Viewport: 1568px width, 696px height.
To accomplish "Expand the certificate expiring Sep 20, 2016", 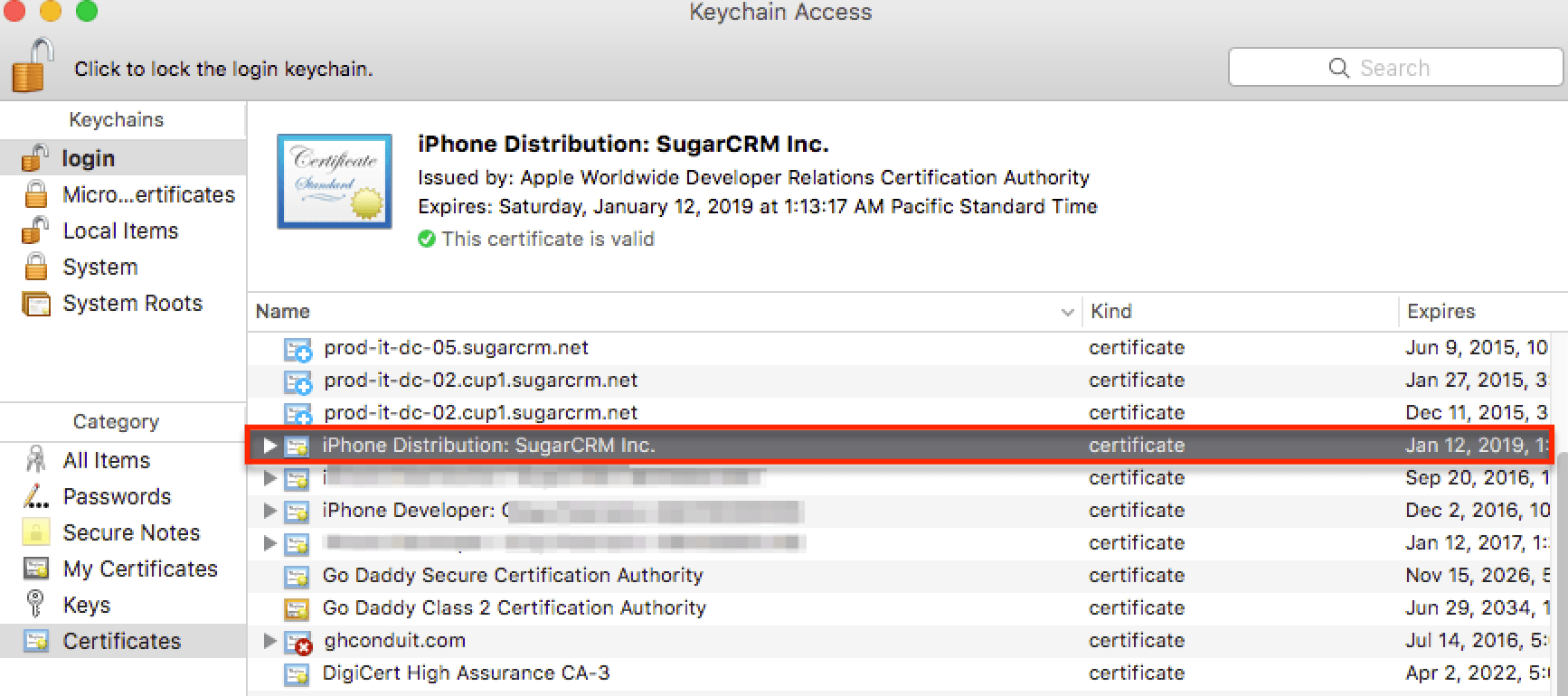I will [269, 477].
